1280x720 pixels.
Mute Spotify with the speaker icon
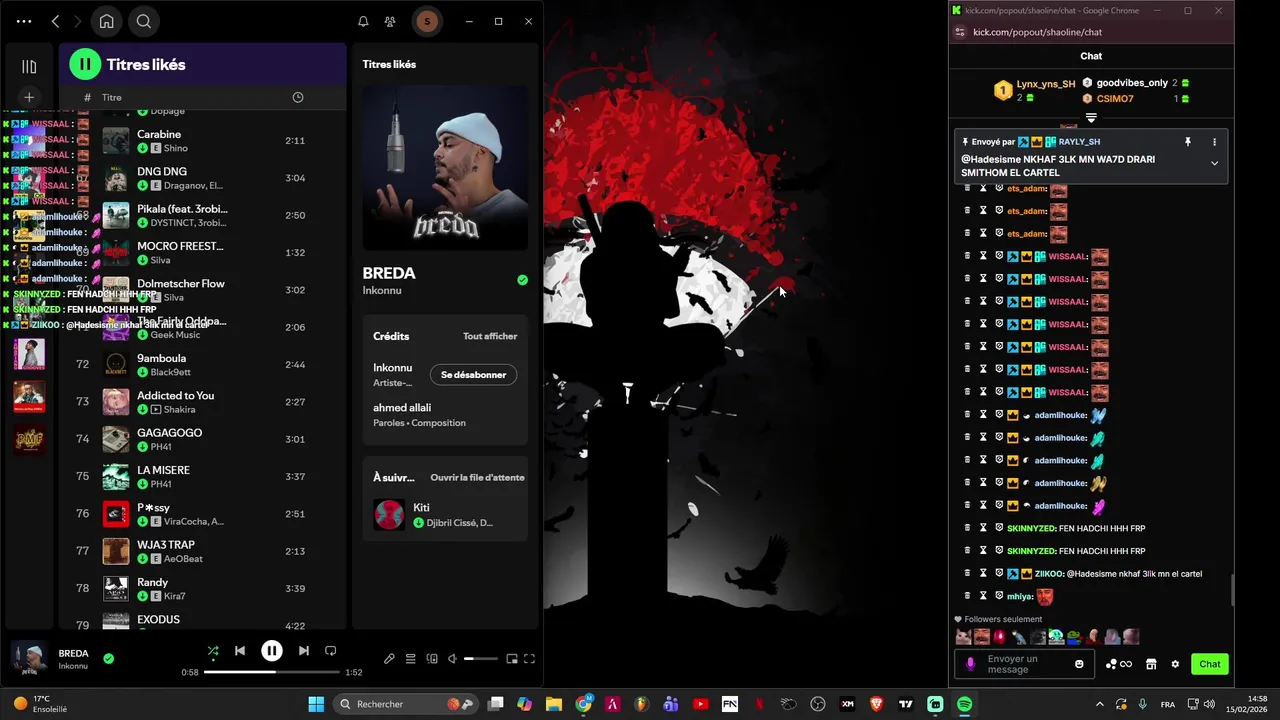pyautogui.click(x=452, y=659)
